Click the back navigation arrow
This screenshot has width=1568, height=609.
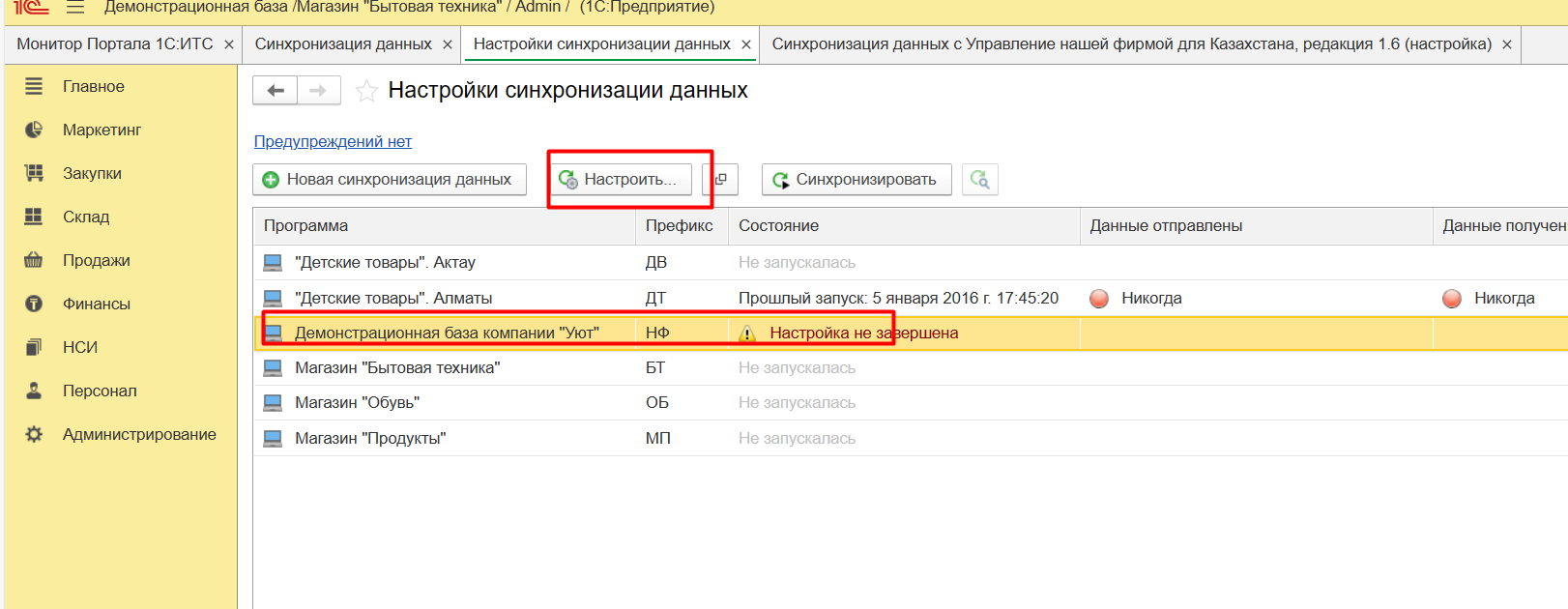(275, 91)
